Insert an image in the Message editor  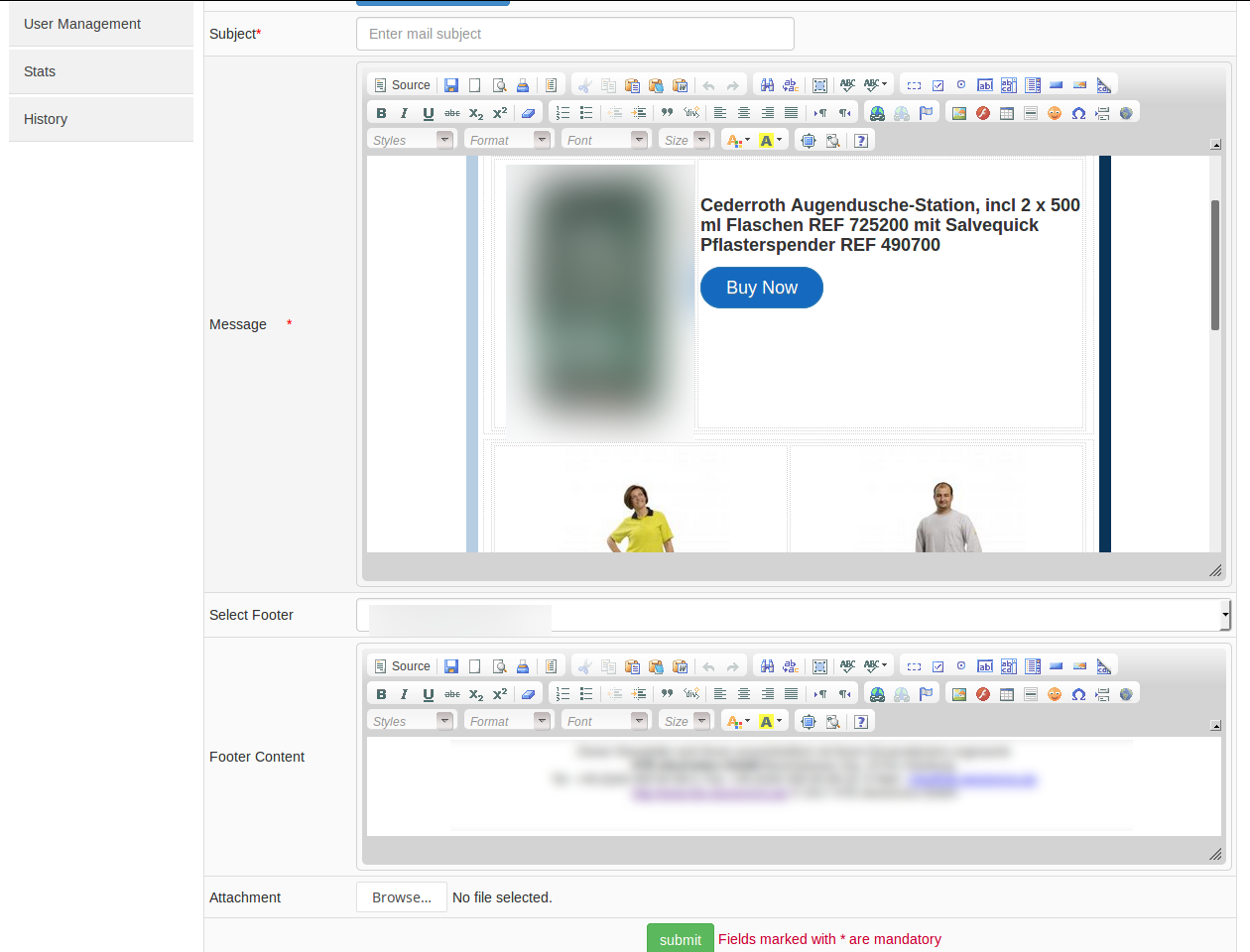(959, 113)
